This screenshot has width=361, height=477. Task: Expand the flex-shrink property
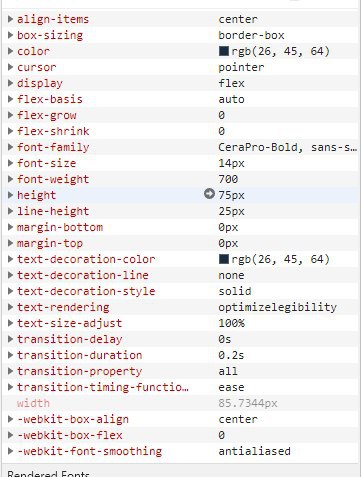pyautogui.click(x=10, y=131)
